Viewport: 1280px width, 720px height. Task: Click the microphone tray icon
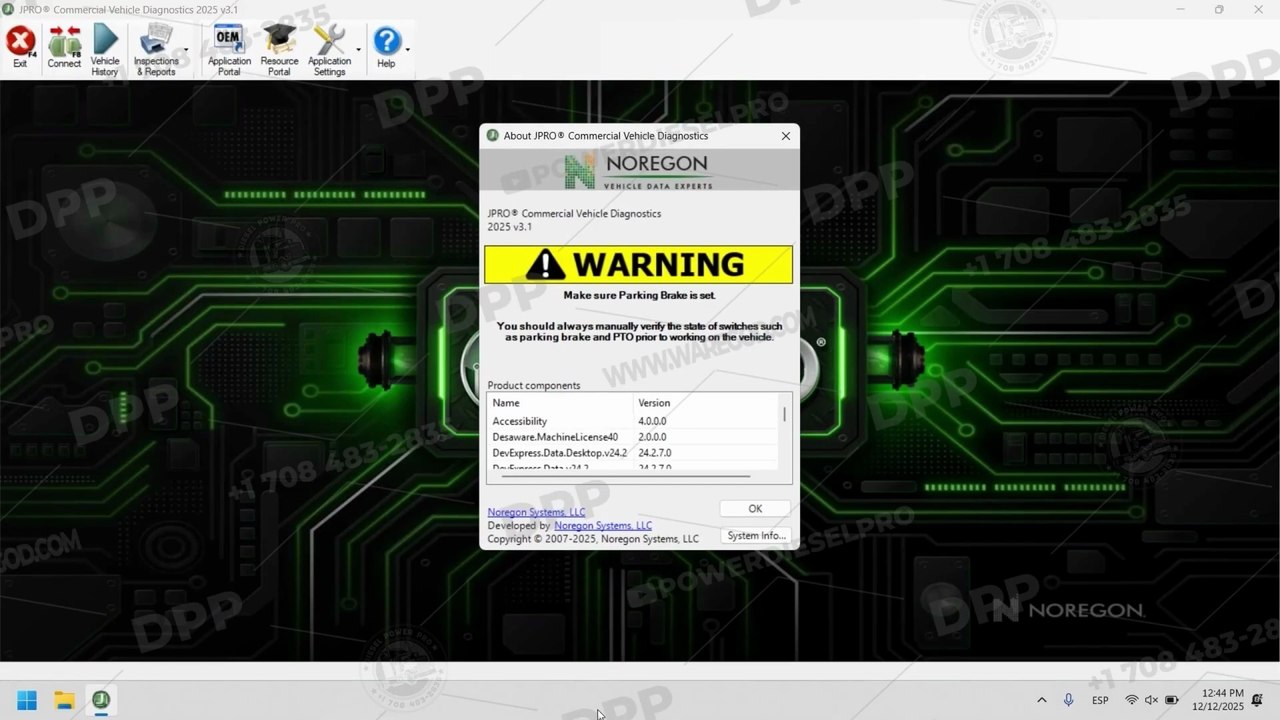click(1068, 700)
